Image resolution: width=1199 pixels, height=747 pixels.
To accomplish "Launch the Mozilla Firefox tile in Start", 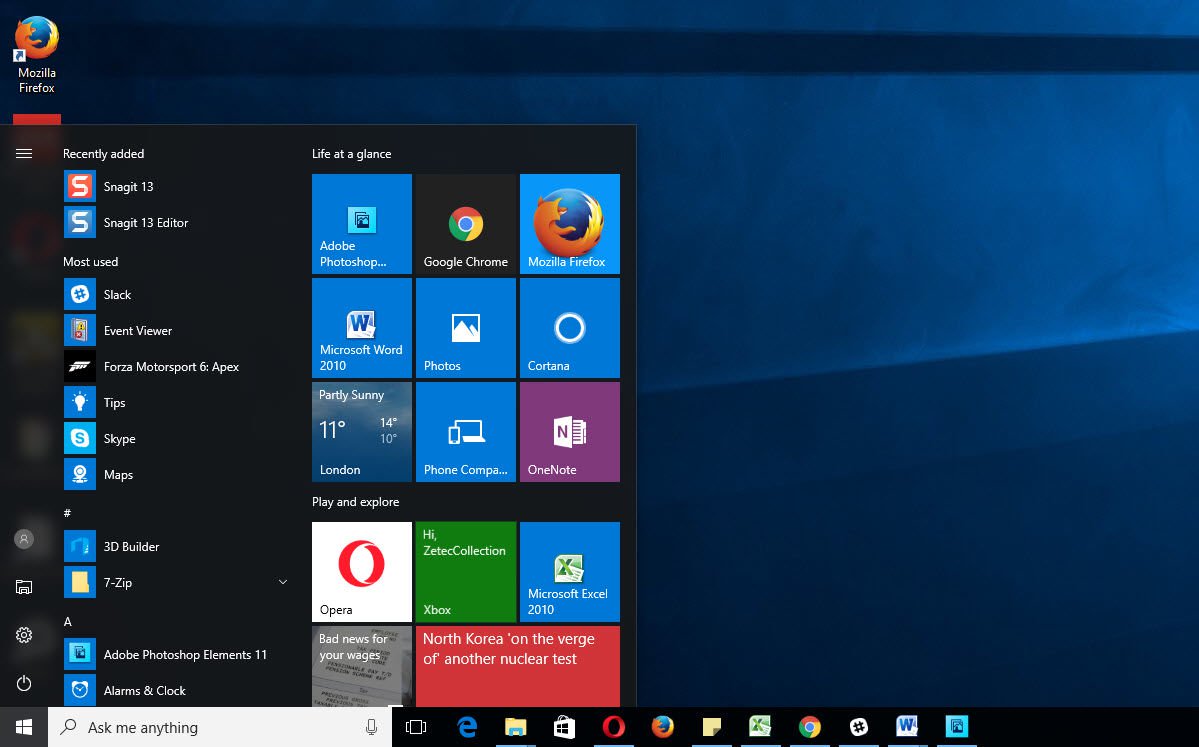I will point(569,224).
